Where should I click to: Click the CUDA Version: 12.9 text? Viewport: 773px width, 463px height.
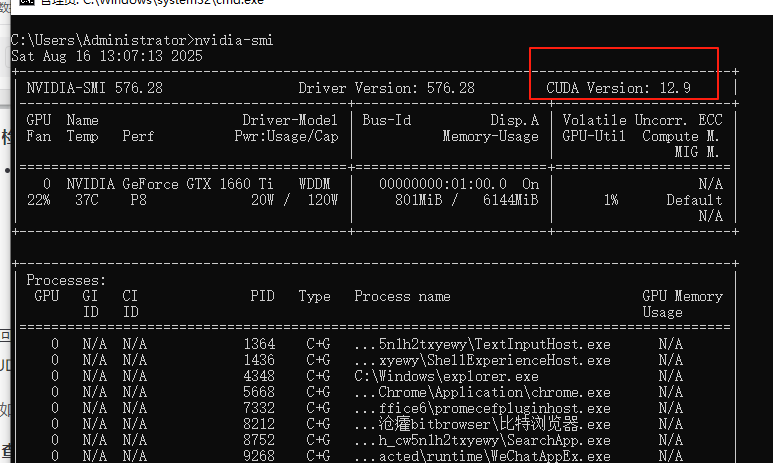(618, 88)
